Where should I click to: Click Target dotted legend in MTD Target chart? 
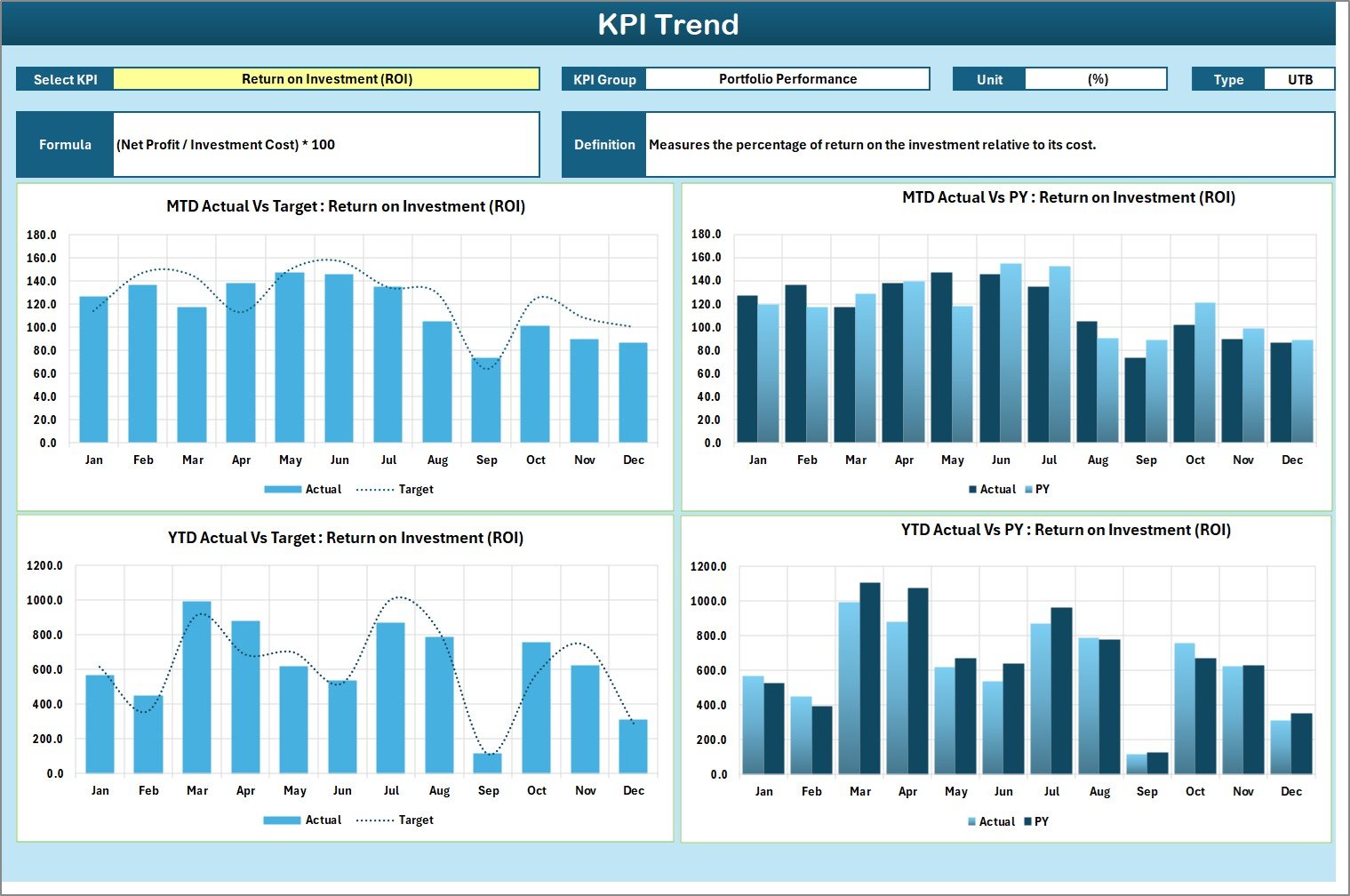[375, 490]
